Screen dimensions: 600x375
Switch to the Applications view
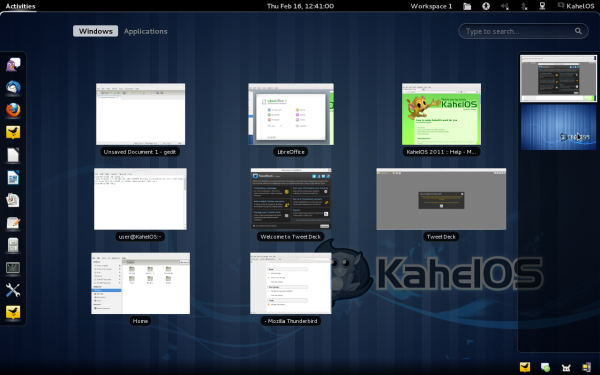[145, 31]
